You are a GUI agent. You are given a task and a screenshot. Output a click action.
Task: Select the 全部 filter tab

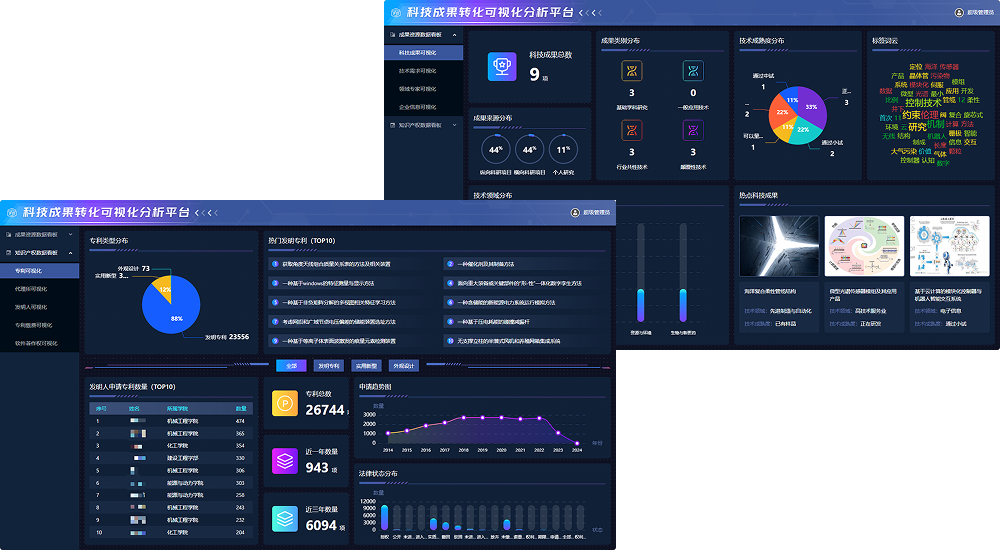(x=292, y=366)
